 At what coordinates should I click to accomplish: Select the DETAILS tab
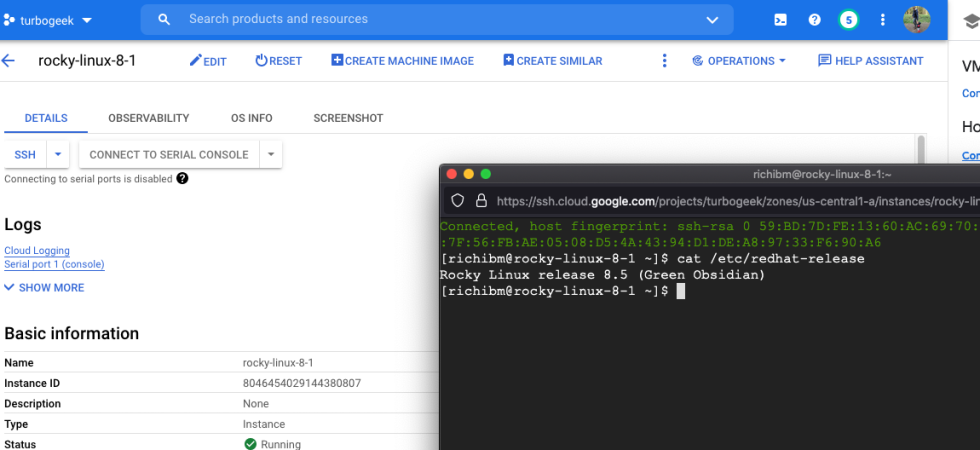46,118
